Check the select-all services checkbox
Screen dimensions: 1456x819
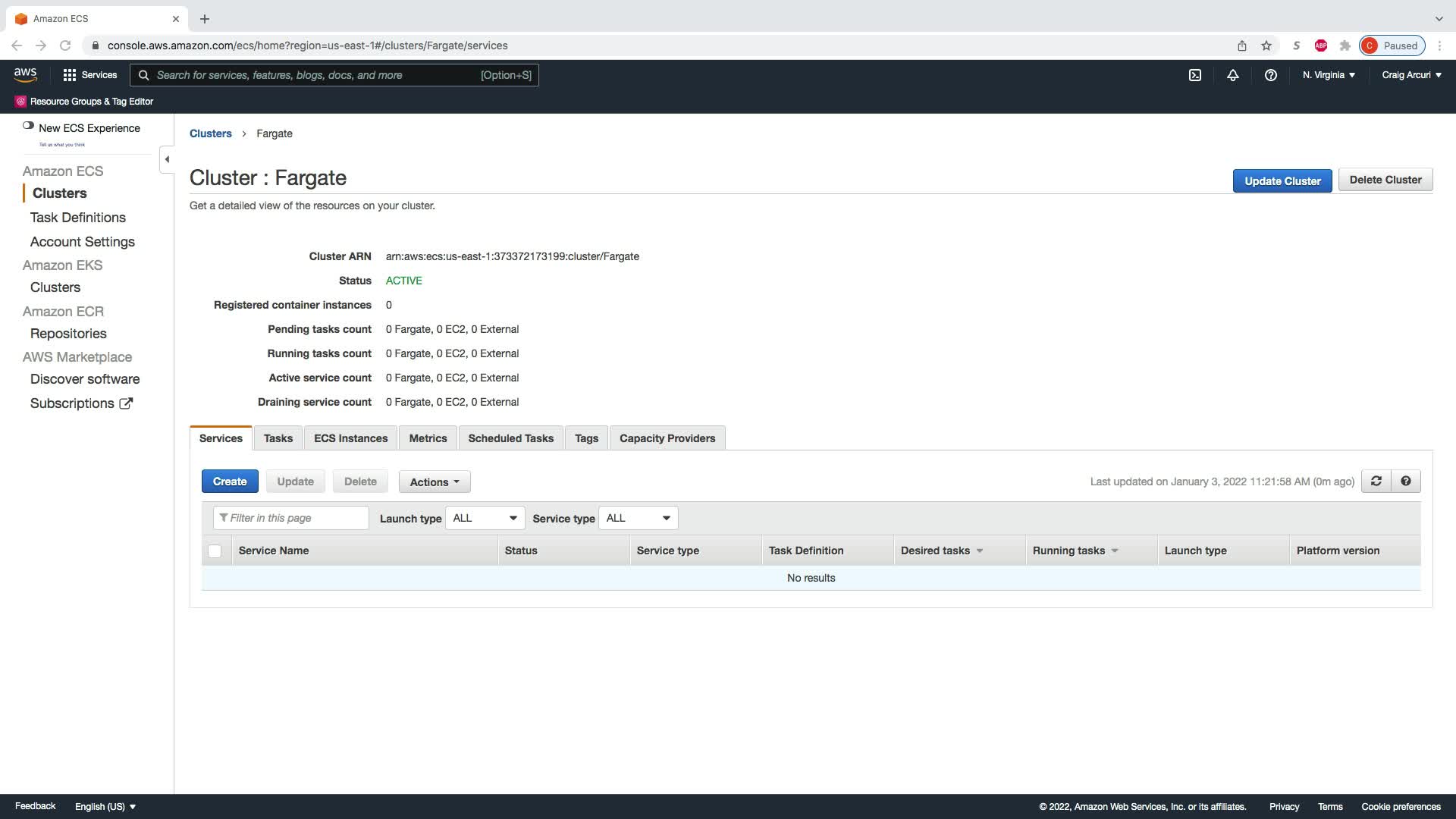coord(215,551)
